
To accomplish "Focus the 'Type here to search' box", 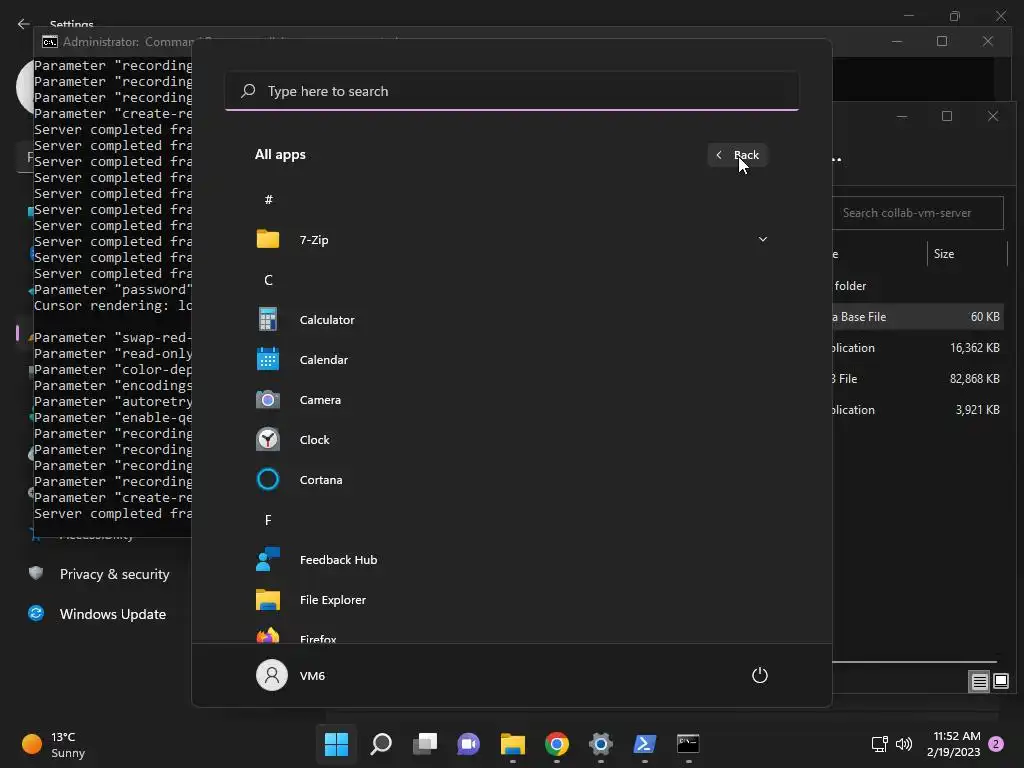I will point(512,91).
